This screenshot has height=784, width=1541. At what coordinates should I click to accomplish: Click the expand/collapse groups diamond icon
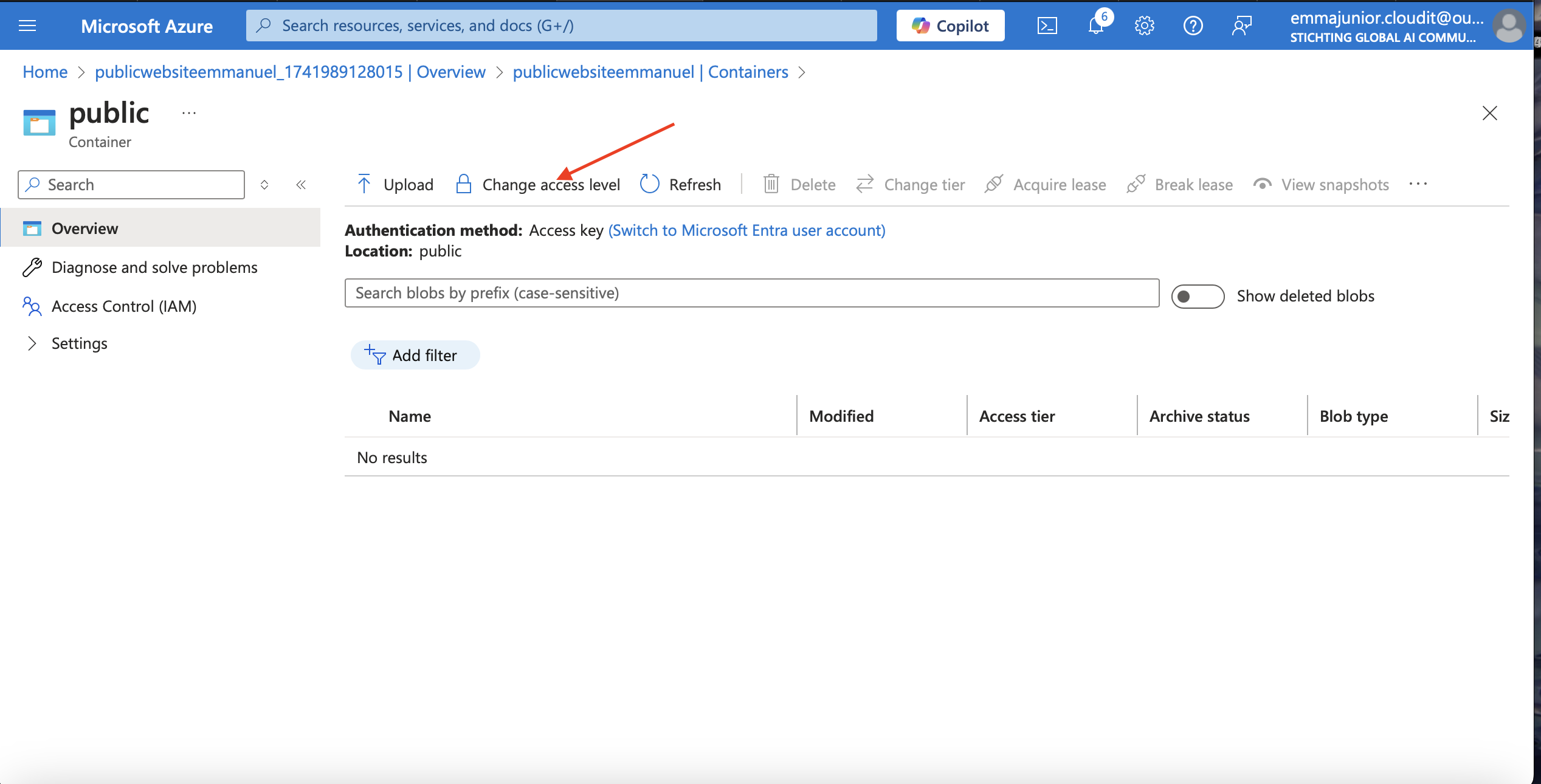[x=264, y=185]
